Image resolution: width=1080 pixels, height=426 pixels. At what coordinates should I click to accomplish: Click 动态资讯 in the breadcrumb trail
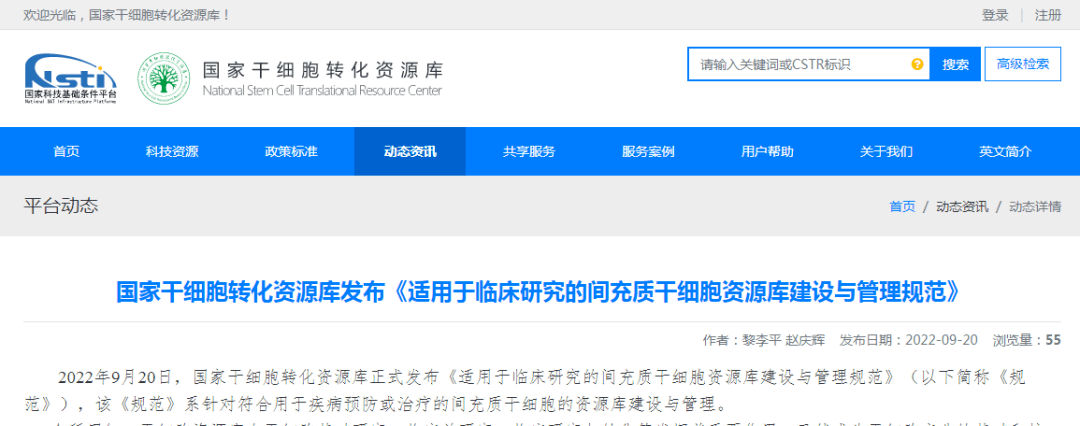[962, 206]
